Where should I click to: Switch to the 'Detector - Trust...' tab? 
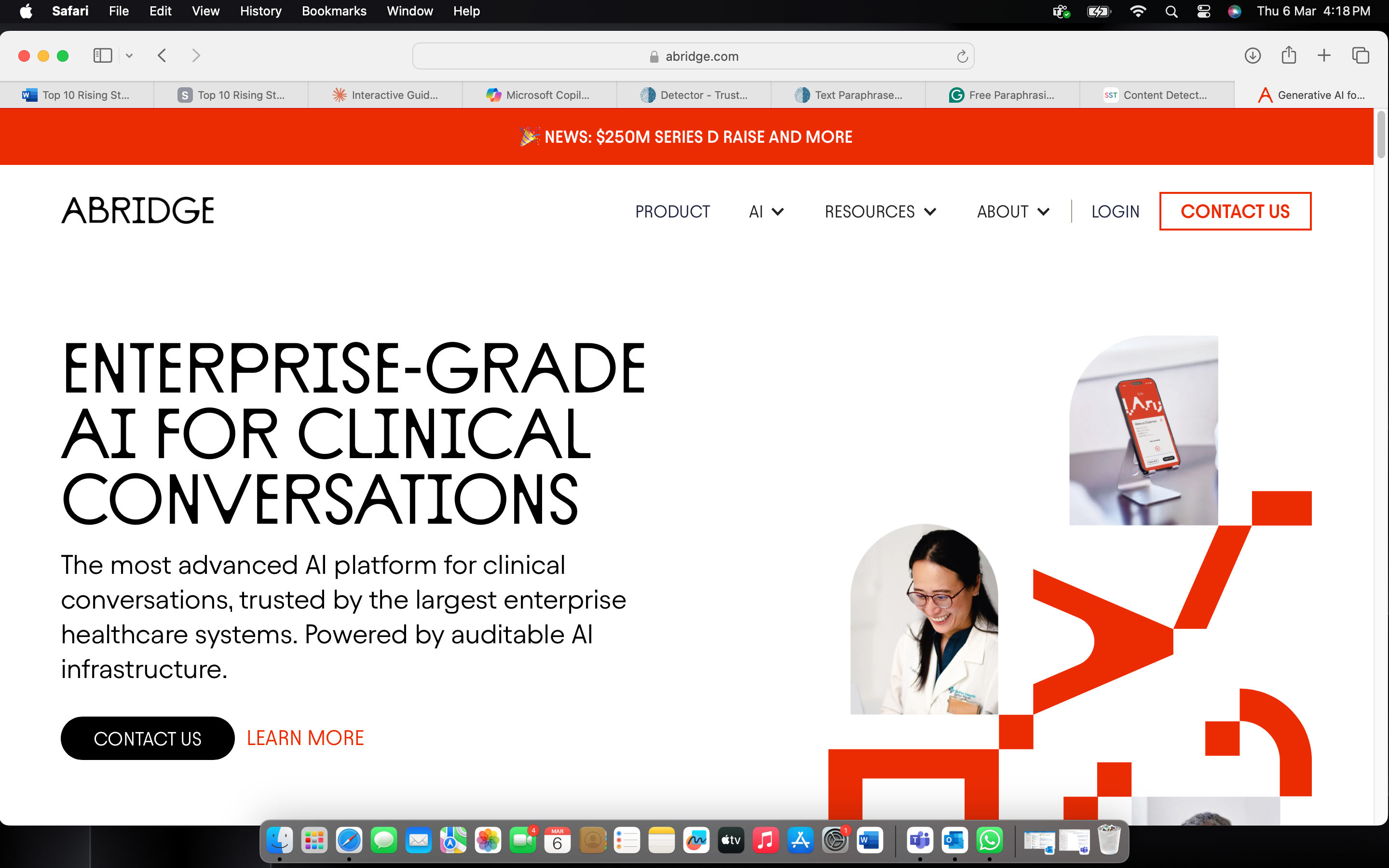pyautogui.click(x=694, y=95)
